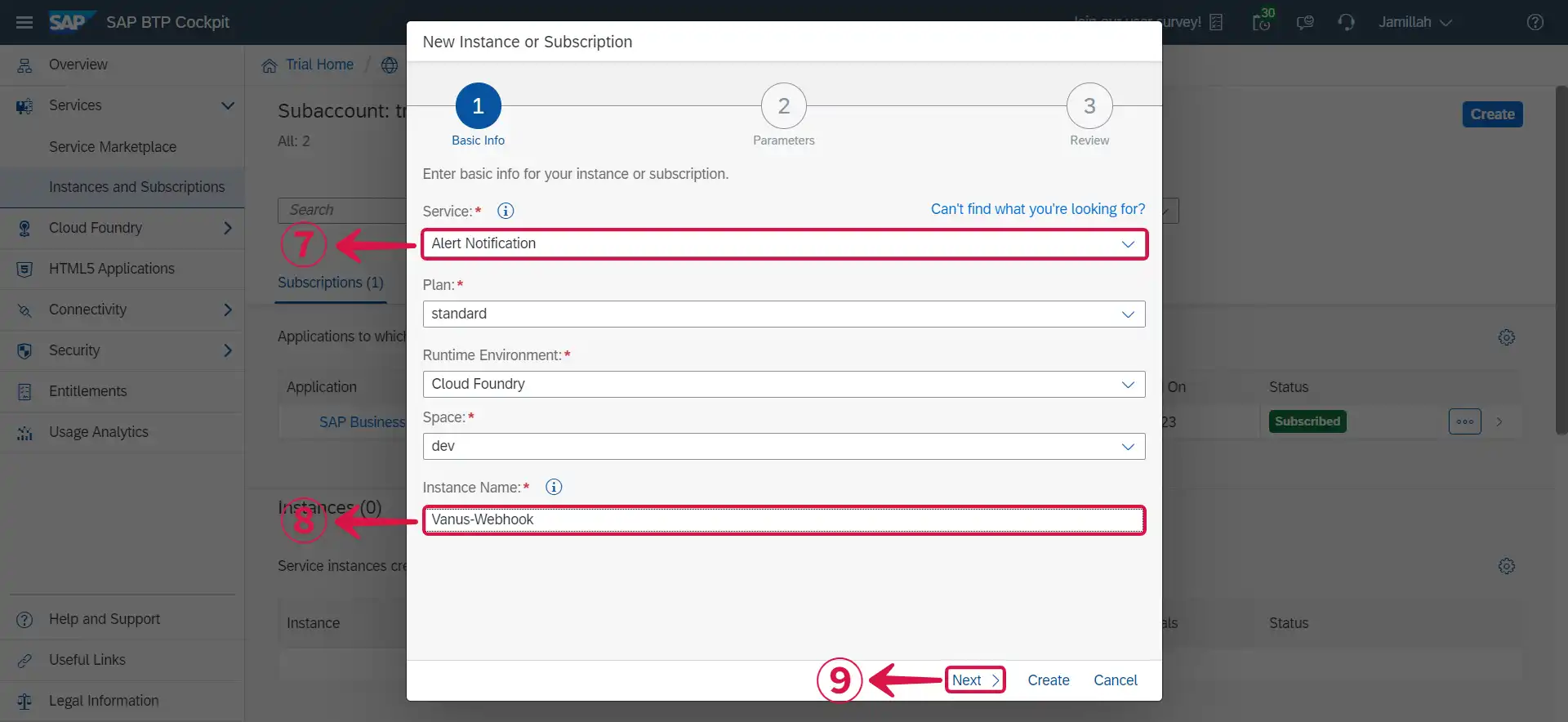Follow the Trial Home breadcrumb link
The width and height of the screenshot is (1568, 722).
coord(319,65)
